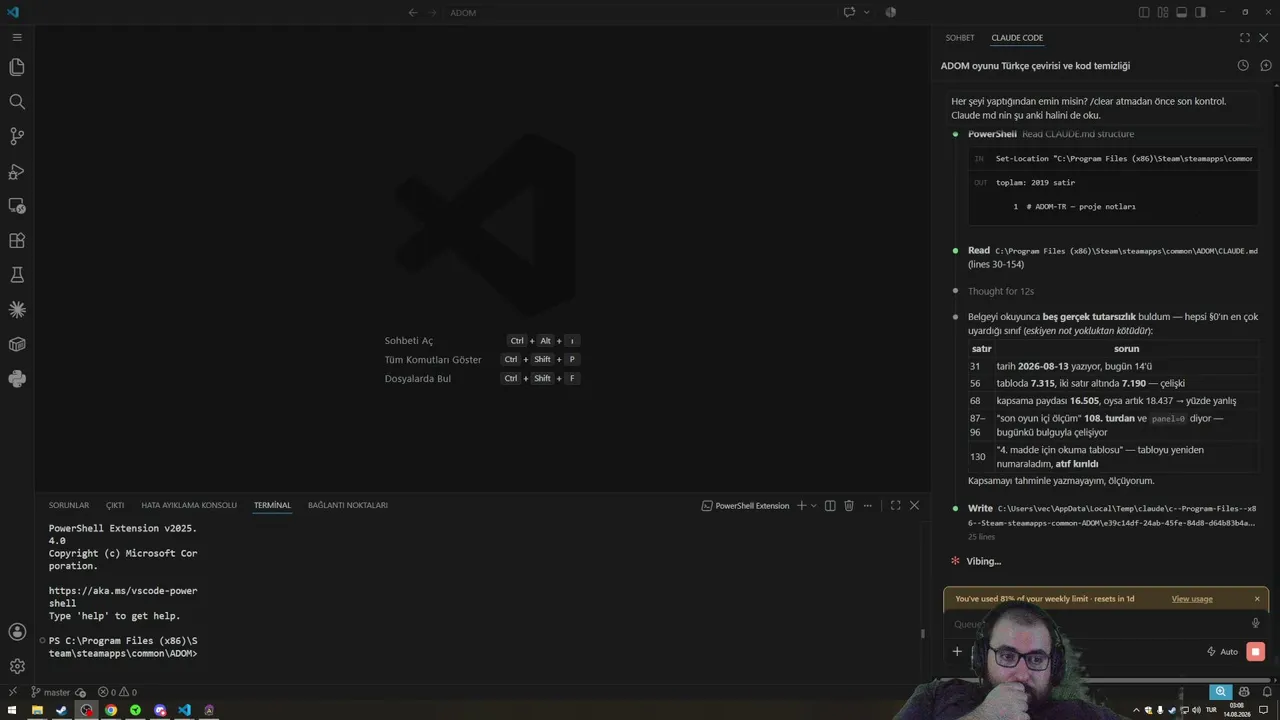The height and width of the screenshot is (720, 1280).
Task: Go forward with the title bar arrow
Action: click(x=433, y=12)
